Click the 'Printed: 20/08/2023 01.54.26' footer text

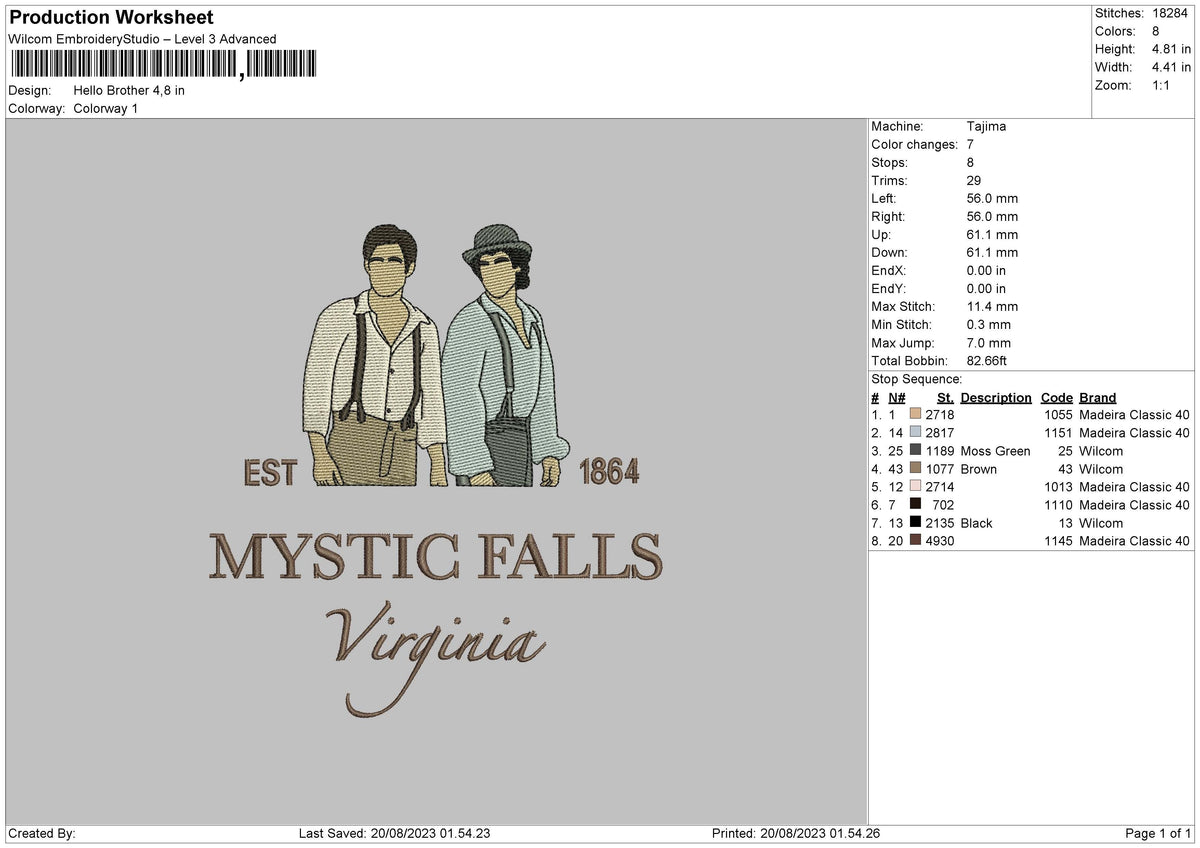[x=796, y=834]
